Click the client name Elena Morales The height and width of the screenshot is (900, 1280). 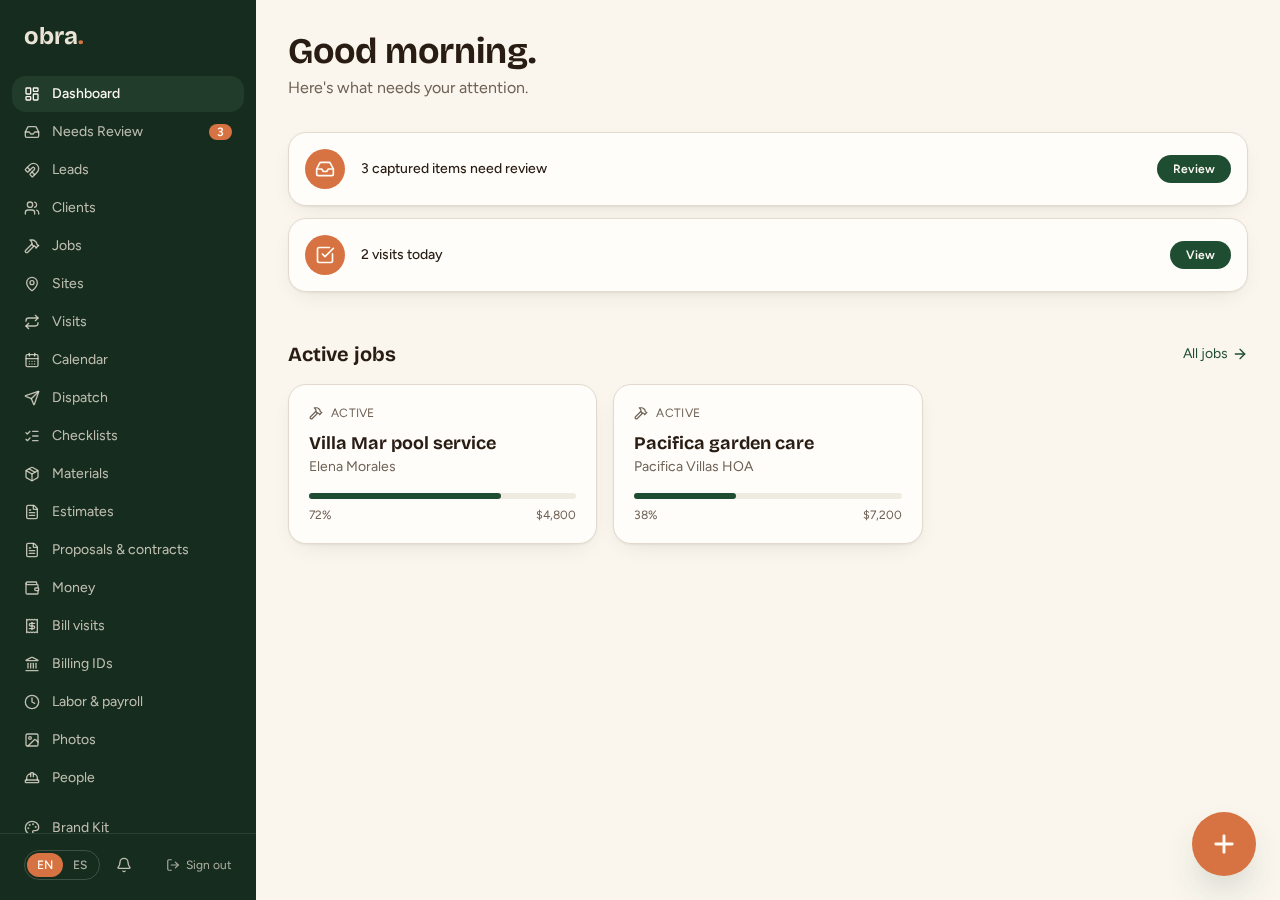(x=352, y=467)
